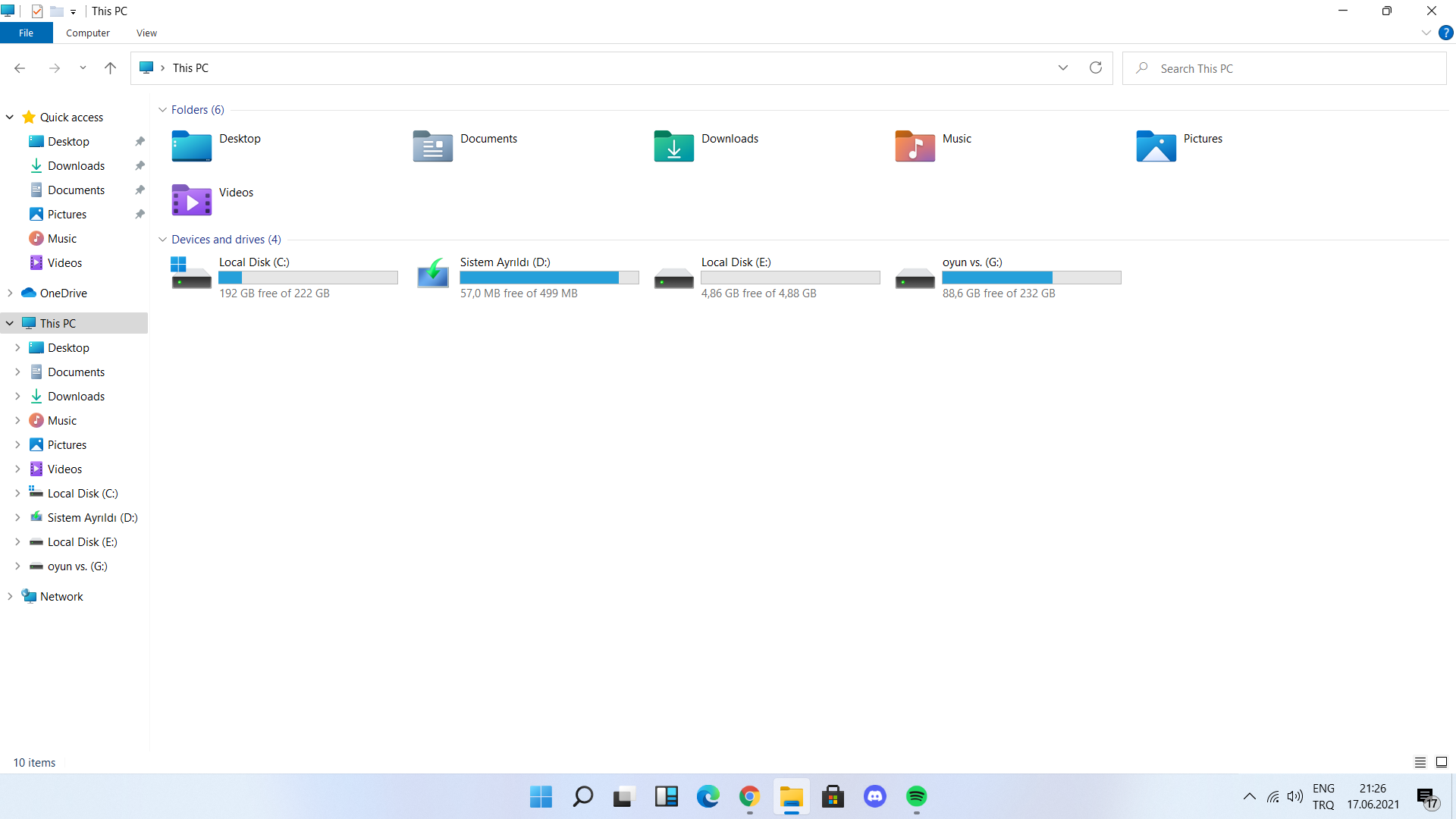Switch to details view in status bar
This screenshot has width=1456, height=819.
coord(1420,762)
